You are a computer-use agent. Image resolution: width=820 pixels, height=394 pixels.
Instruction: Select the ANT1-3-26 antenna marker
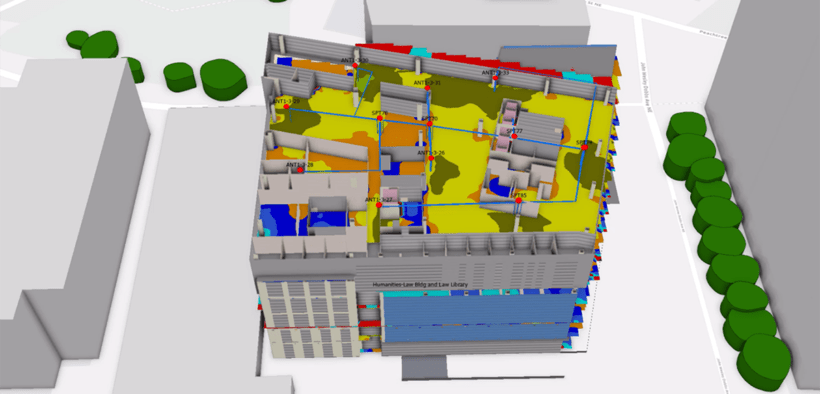pos(431,158)
